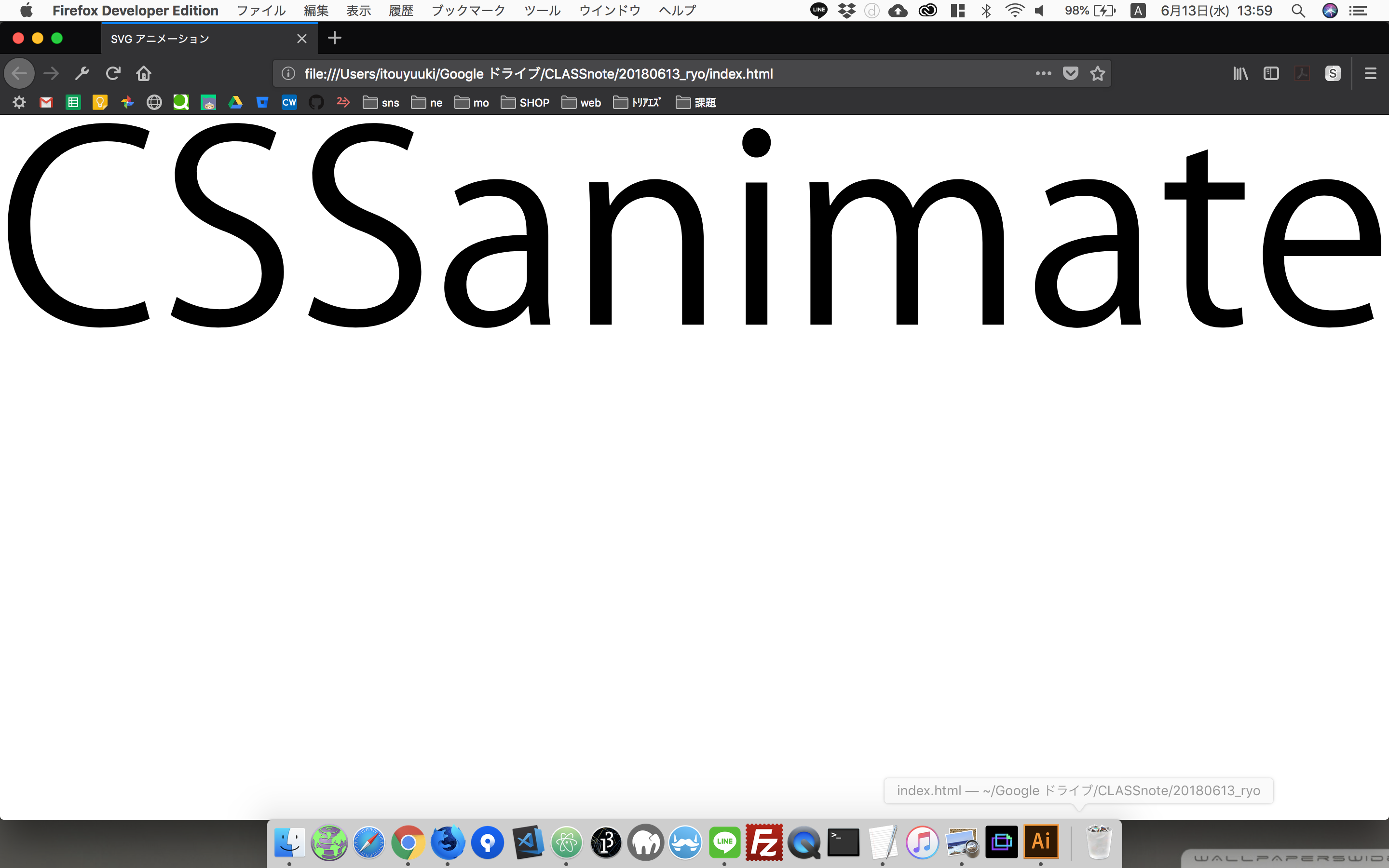The width and height of the screenshot is (1389, 868).
Task: Expand the SHOP bookmarks folder
Action: coord(525,103)
